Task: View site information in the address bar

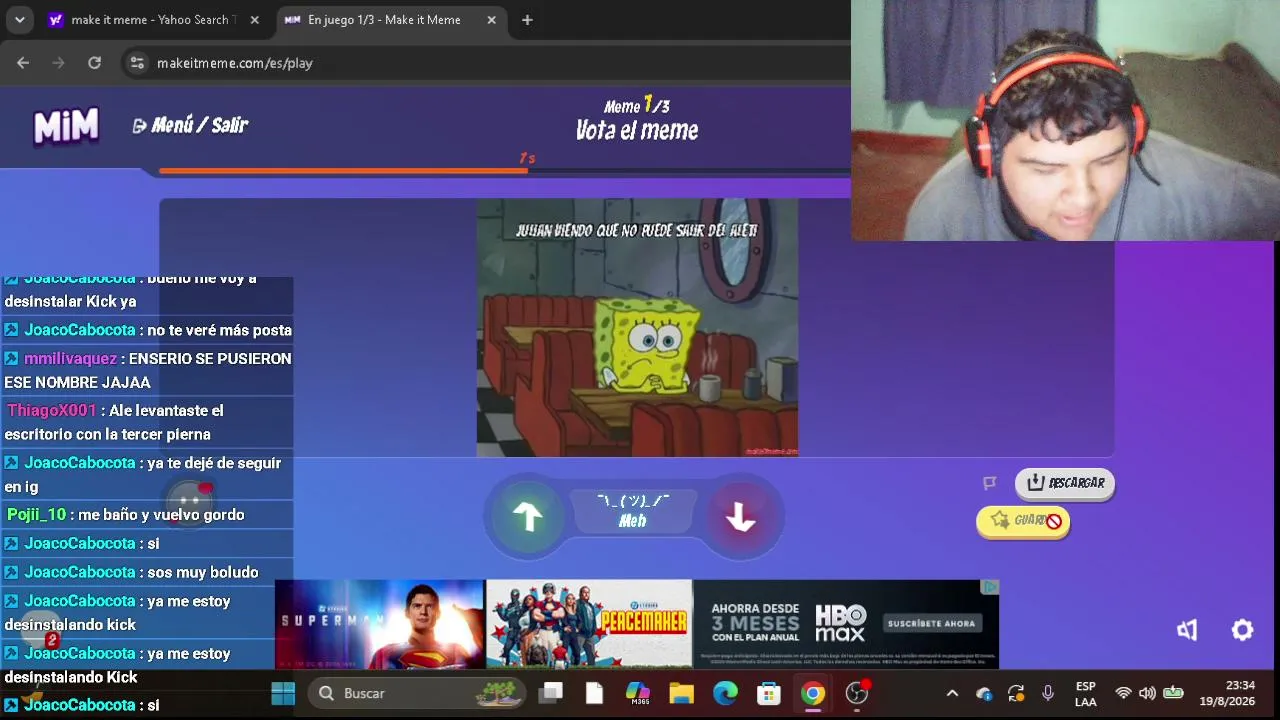Action: coord(137,63)
